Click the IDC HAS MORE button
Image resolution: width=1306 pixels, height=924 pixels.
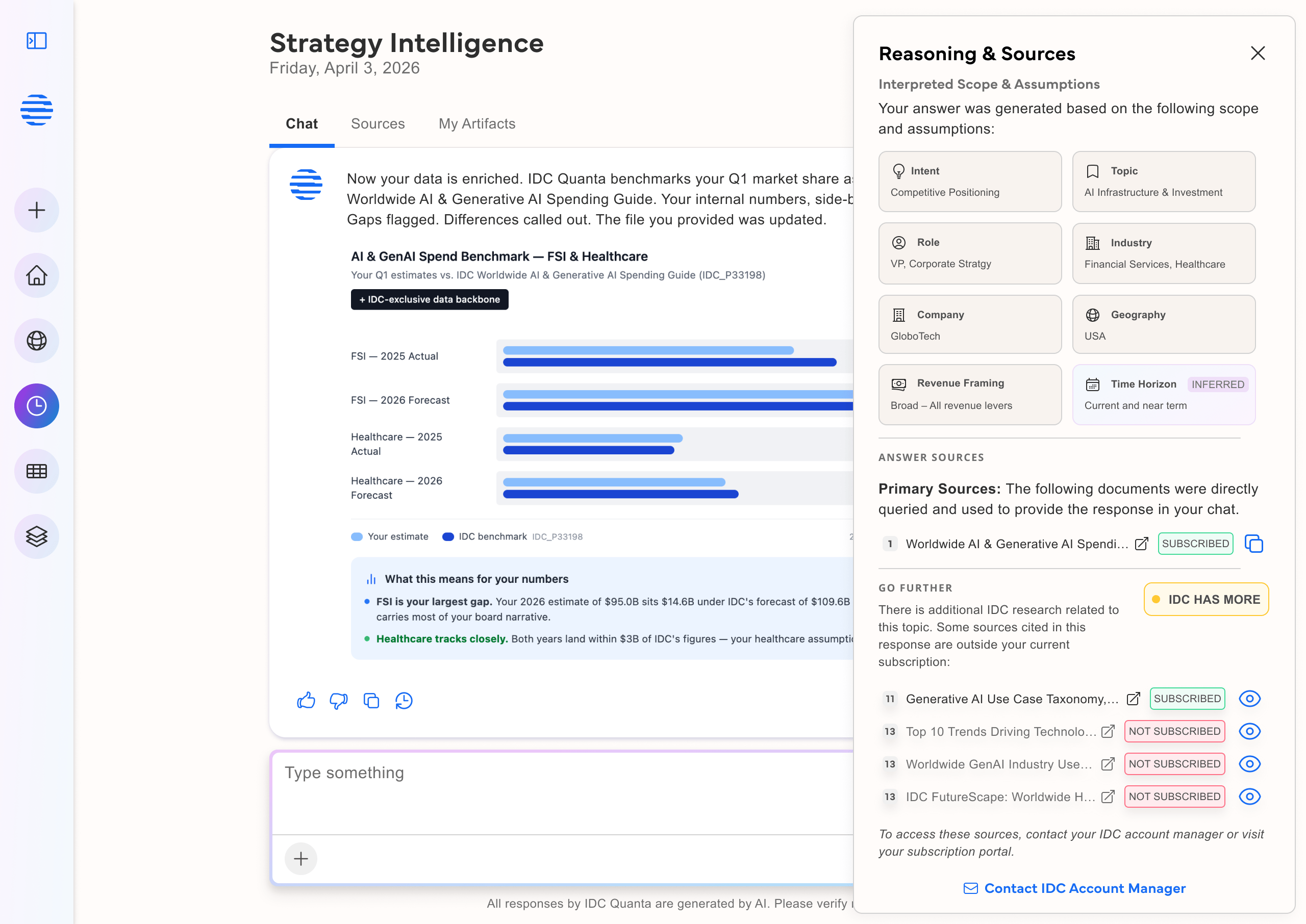tap(1207, 599)
